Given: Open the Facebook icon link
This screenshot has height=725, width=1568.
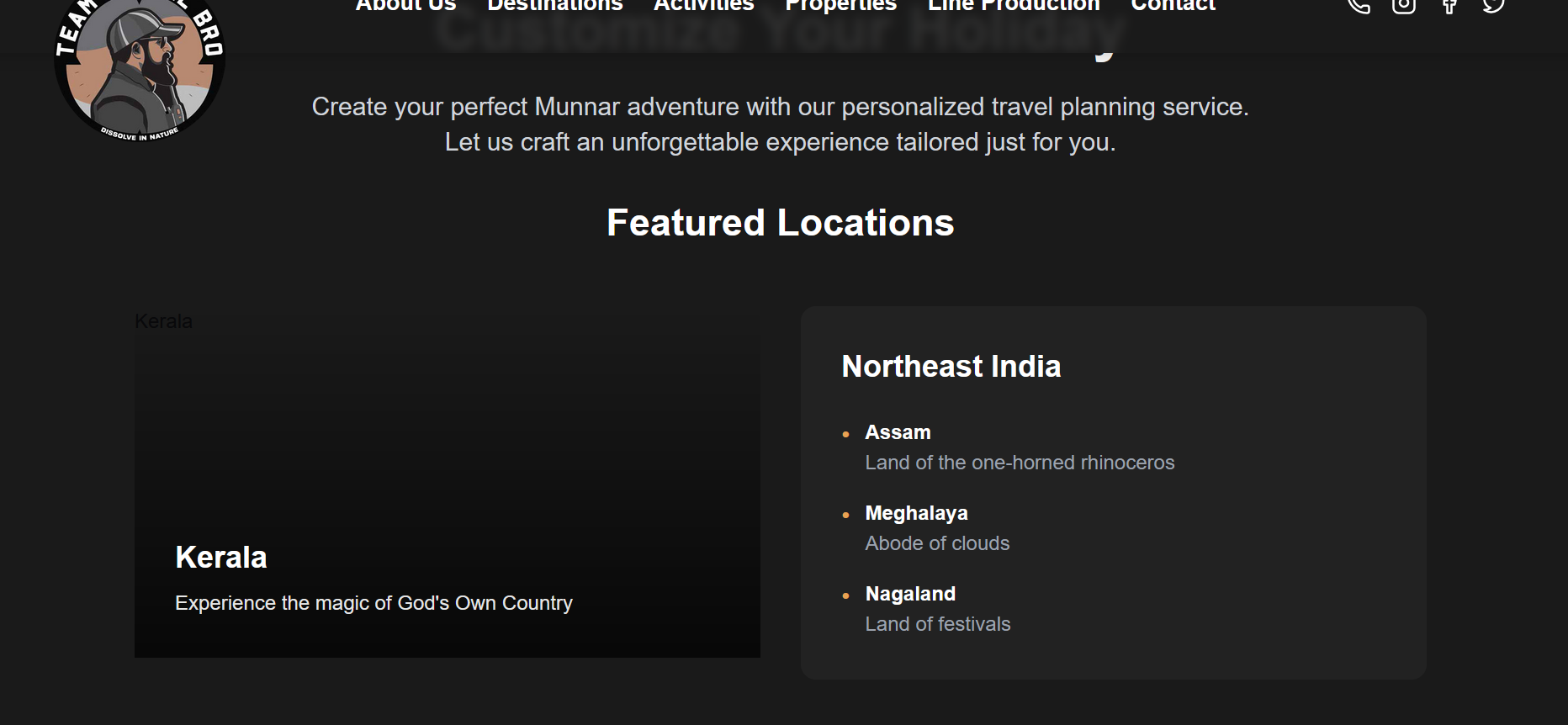Looking at the screenshot, I should pyautogui.click(x=1449, y=6).
